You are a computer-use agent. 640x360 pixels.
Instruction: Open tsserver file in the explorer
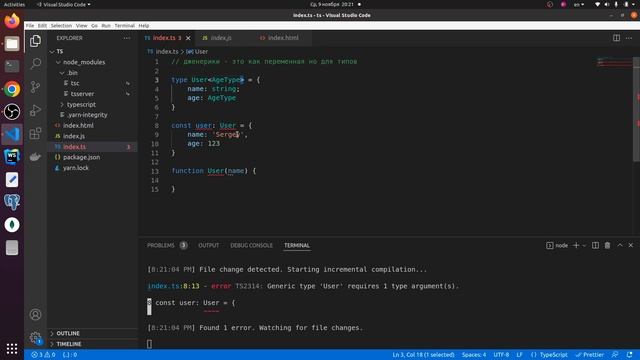click(82, 94)
